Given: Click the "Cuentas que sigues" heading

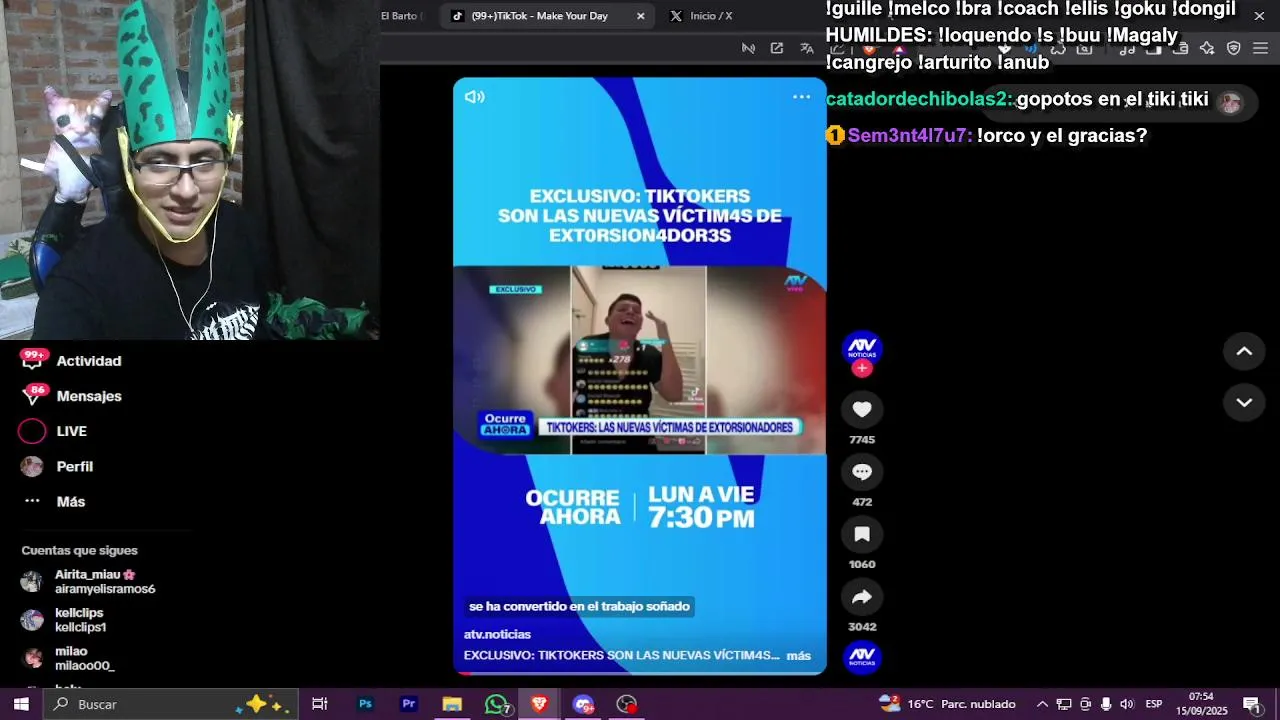Looking at the screenshot, I should [x=79, y=551].
